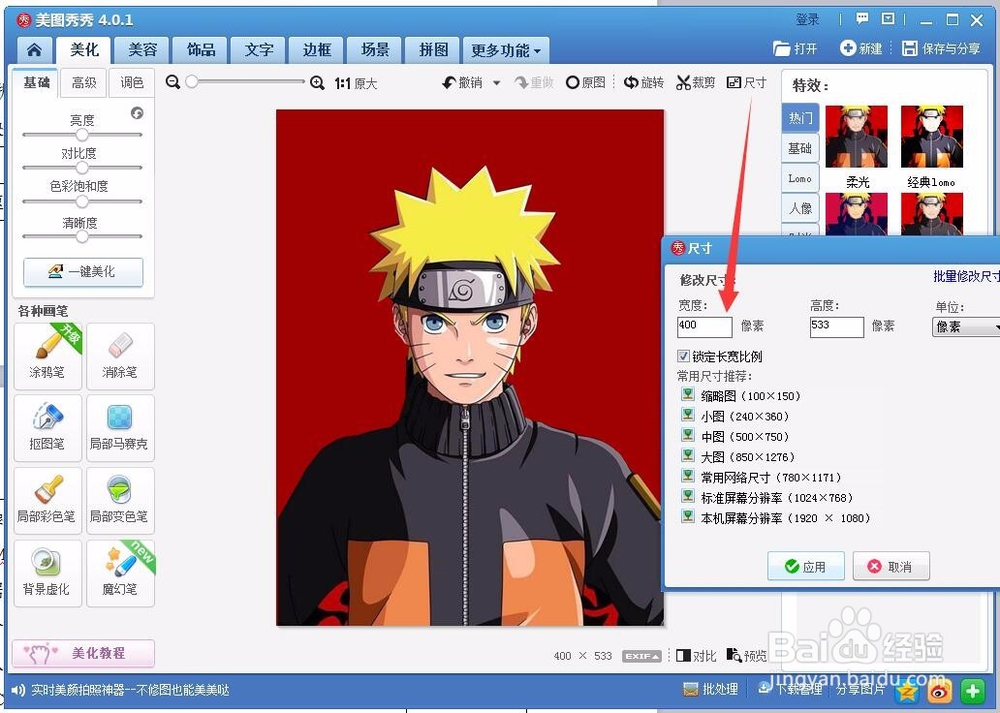This screenshot has width=1000, height=713.
Task: Go to the home tab icon
Action: point(34,50)
